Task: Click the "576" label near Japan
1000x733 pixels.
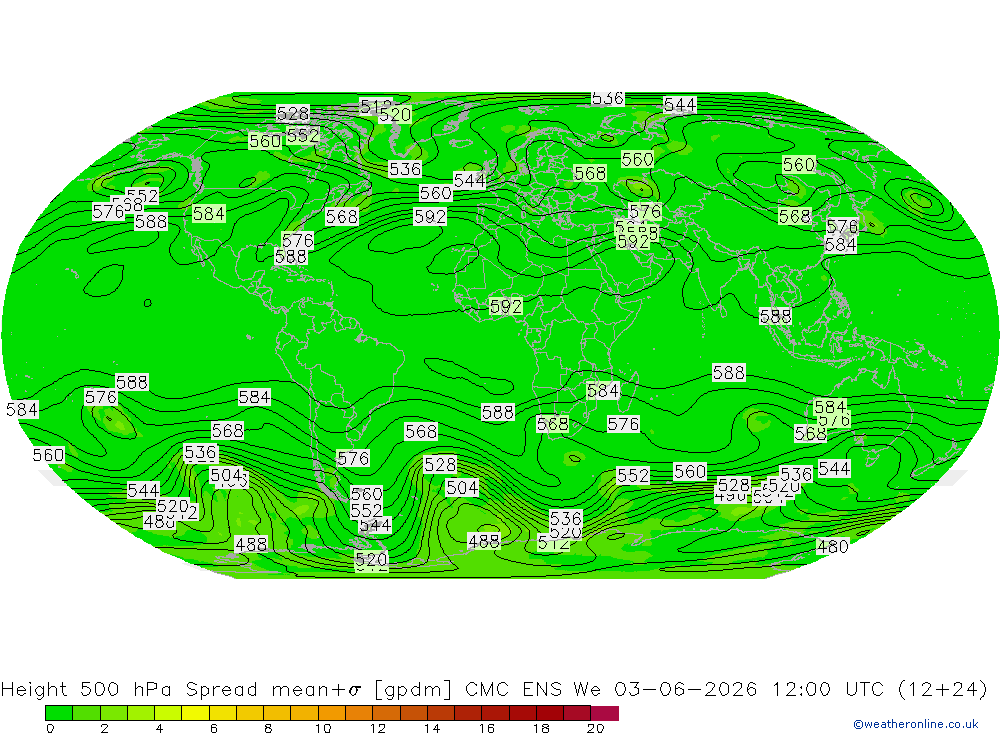Action: 842,226
